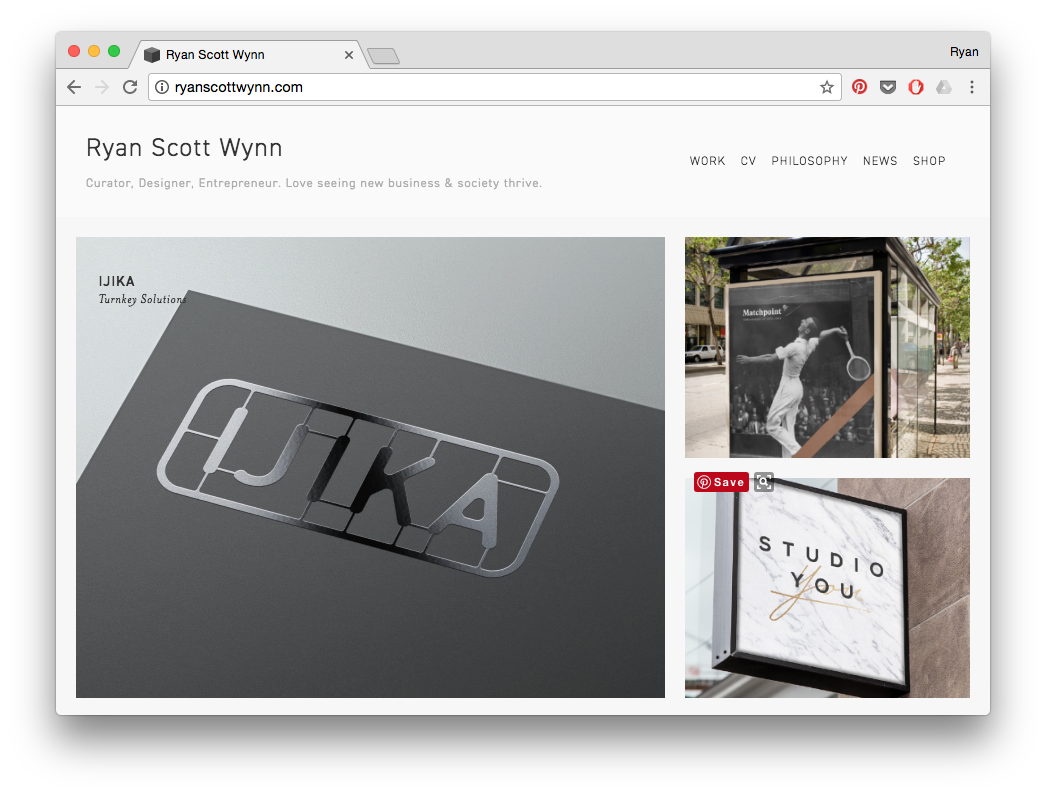
Task: Bookmark this page using the star icon
Action: pyautogui.click(x=826, y=87)
